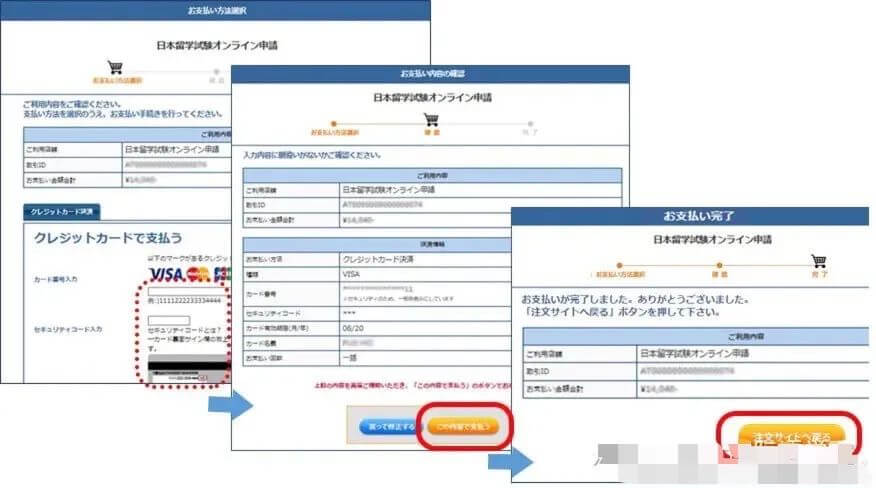This screenshot has height=488, width=876.
Task: Click last step dot in confirmation window
Action: pyautogui.click(x=530, y=124)
